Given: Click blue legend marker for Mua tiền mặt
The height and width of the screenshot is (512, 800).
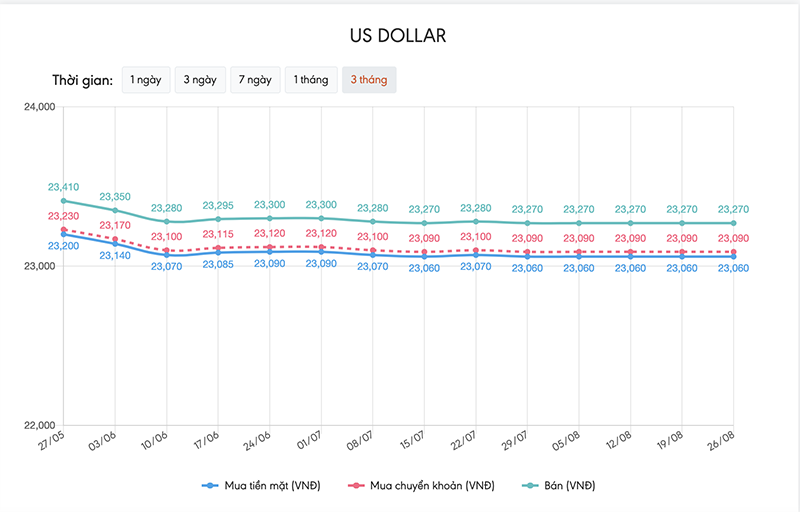Looking at the screenshot, I should point(210,485).
